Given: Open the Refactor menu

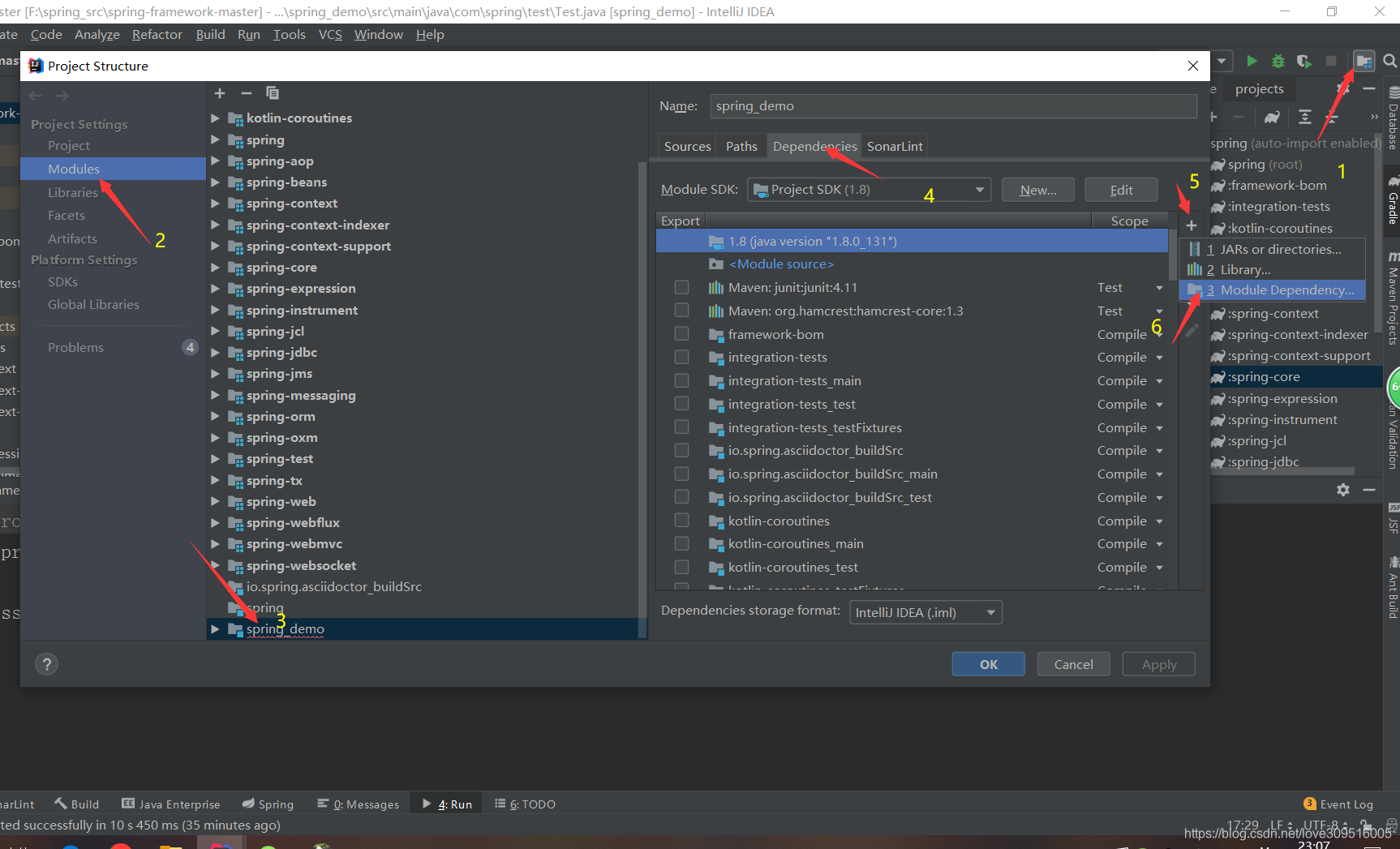Looking at the screenshot, I should [157, 35].
